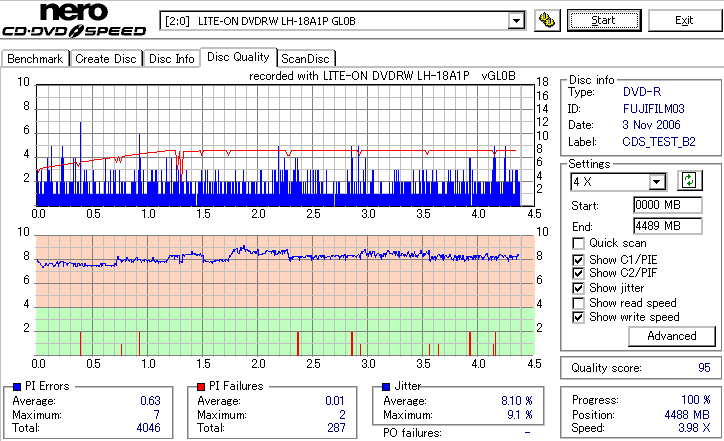Toggle the Show write speed checkbox
This screenshot has height=441, width=724.
(578, 317)
